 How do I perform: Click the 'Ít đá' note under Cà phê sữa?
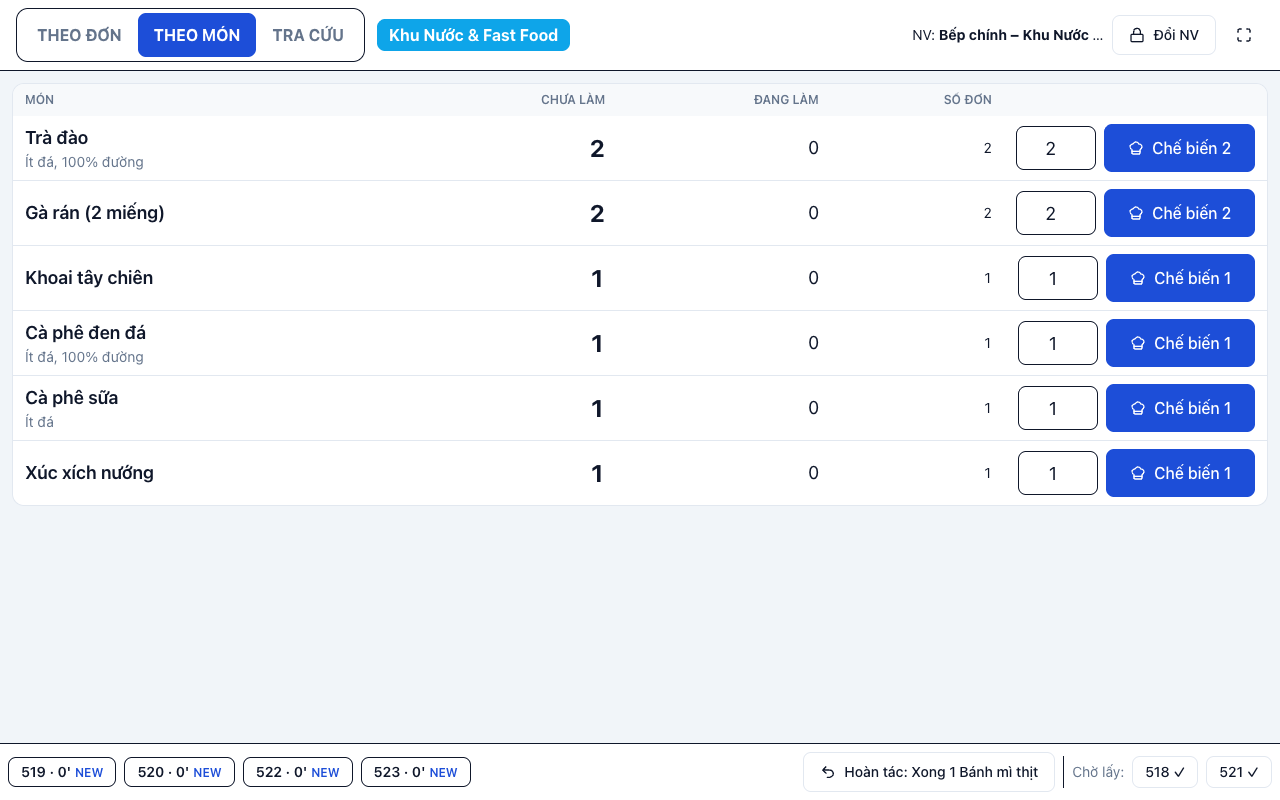[x=40, y=422]
